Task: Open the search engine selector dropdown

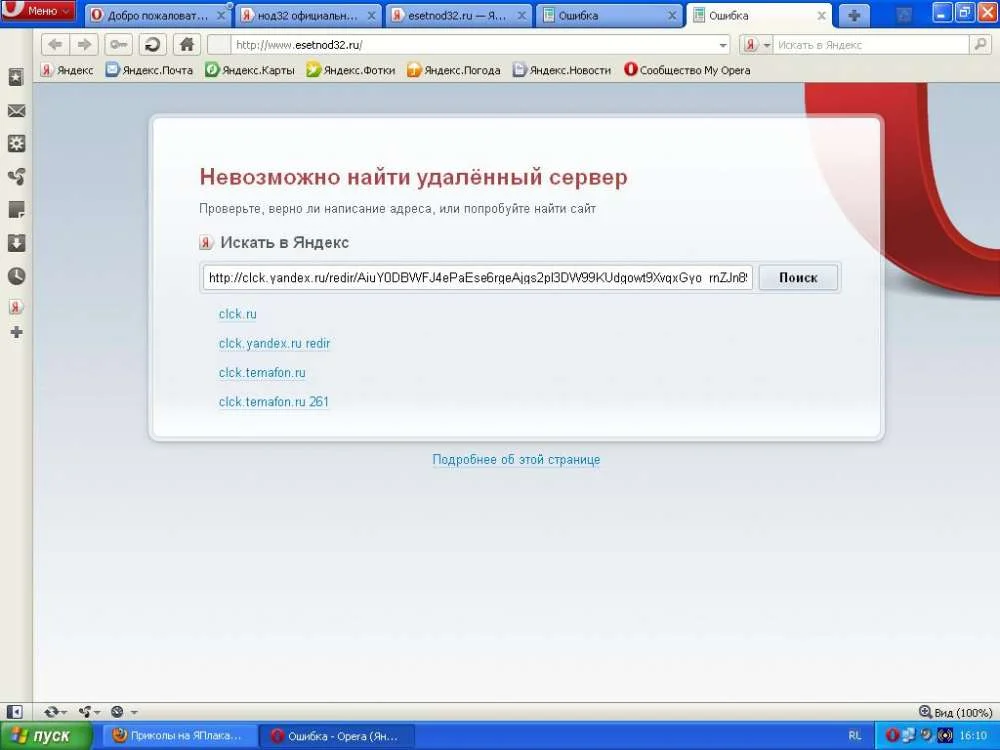Action: pos(757,45)
